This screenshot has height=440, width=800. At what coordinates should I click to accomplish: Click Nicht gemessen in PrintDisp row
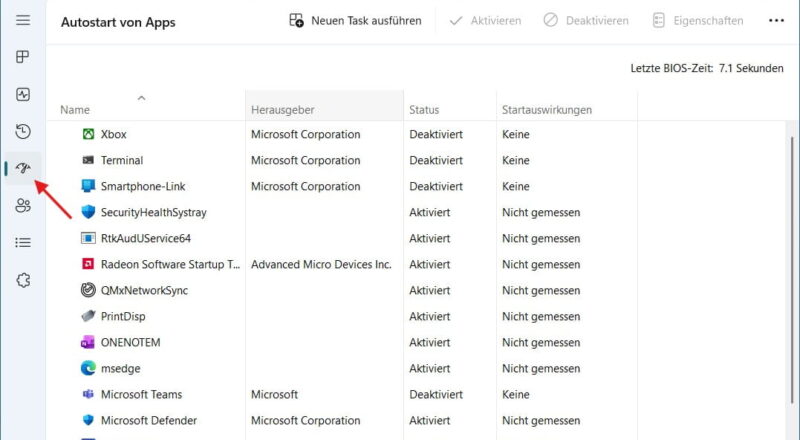[541, 316]
